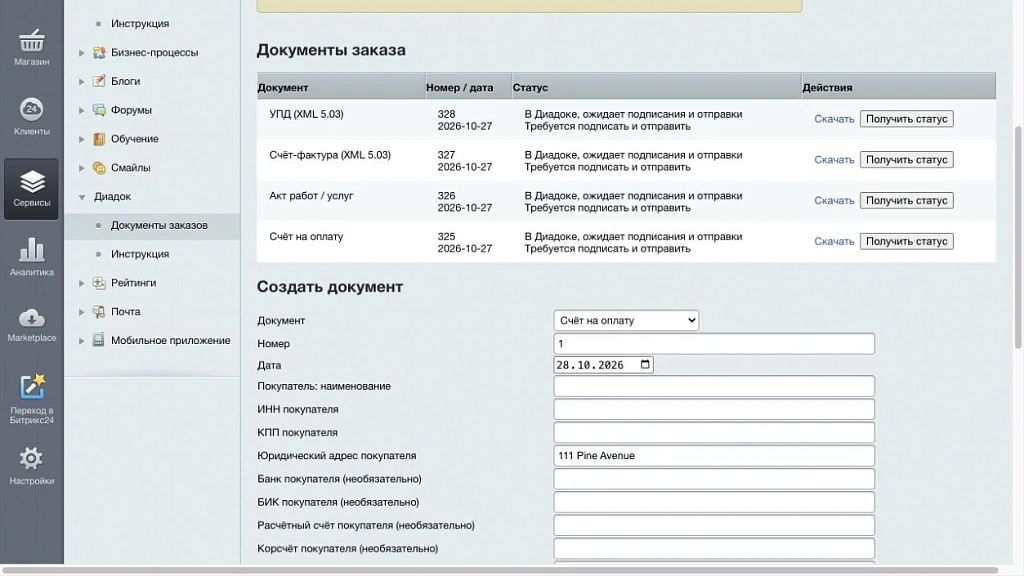
Task: Click the Документы заказа heading
Action: tap(331, 50)
